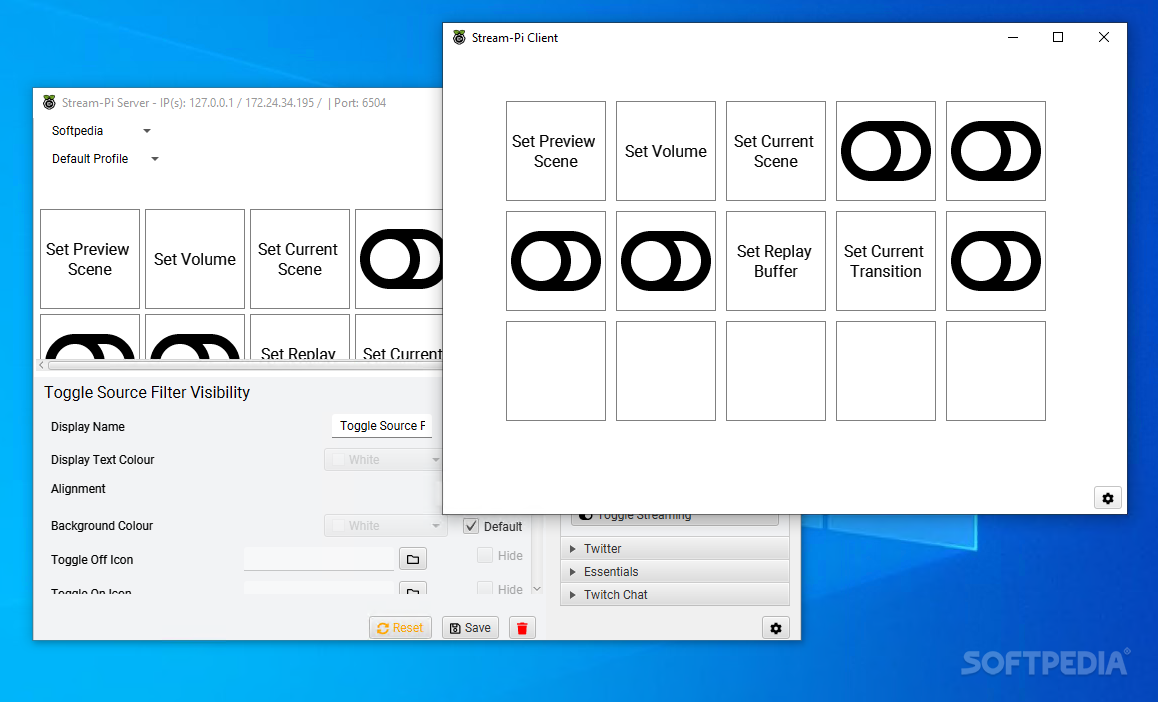This screenshot has height=702, width=1158.
Task: Click Set Current Scene tile in Stream-Pi Client
Action: click(775, 151)
